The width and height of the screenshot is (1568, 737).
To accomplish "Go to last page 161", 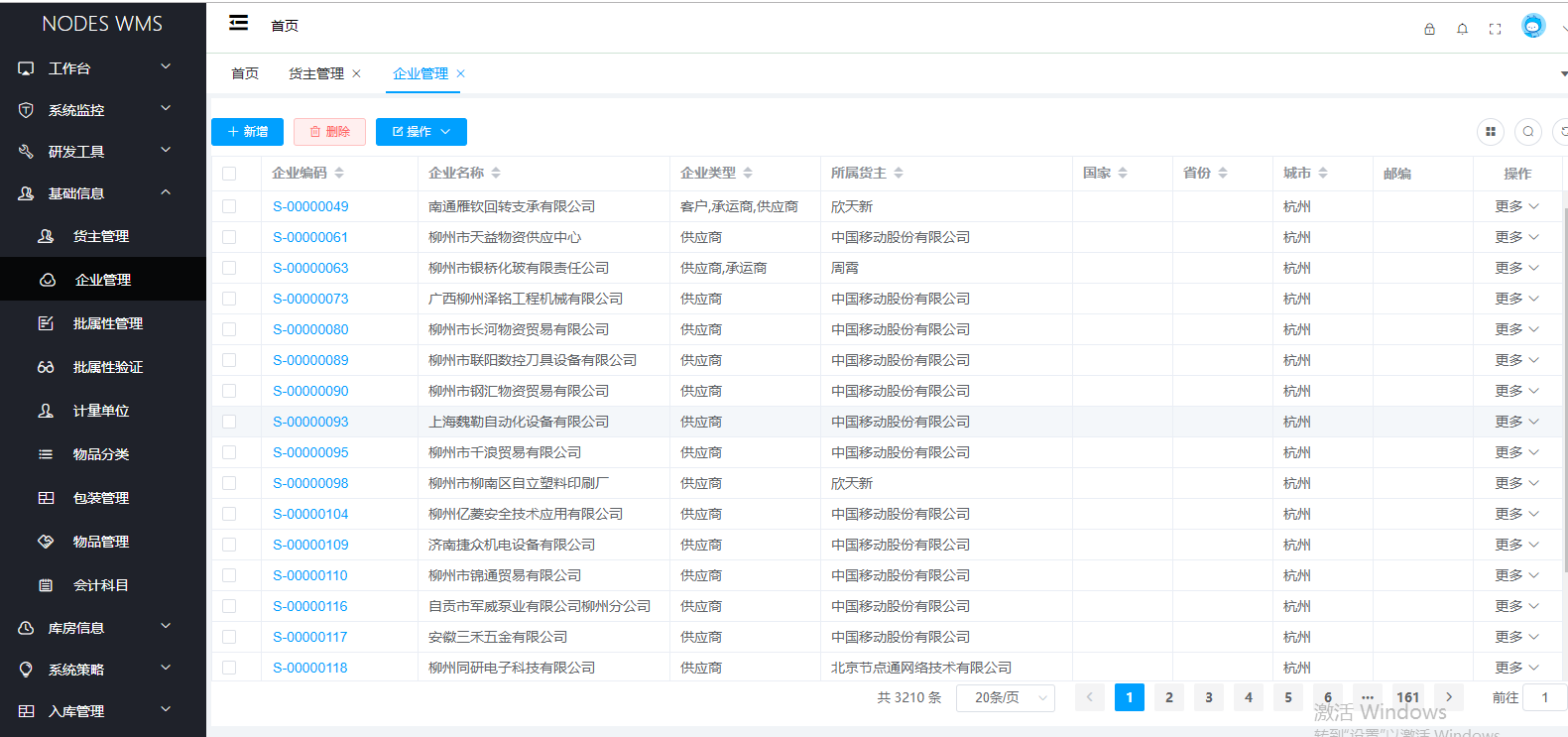I will (1407, 697).
